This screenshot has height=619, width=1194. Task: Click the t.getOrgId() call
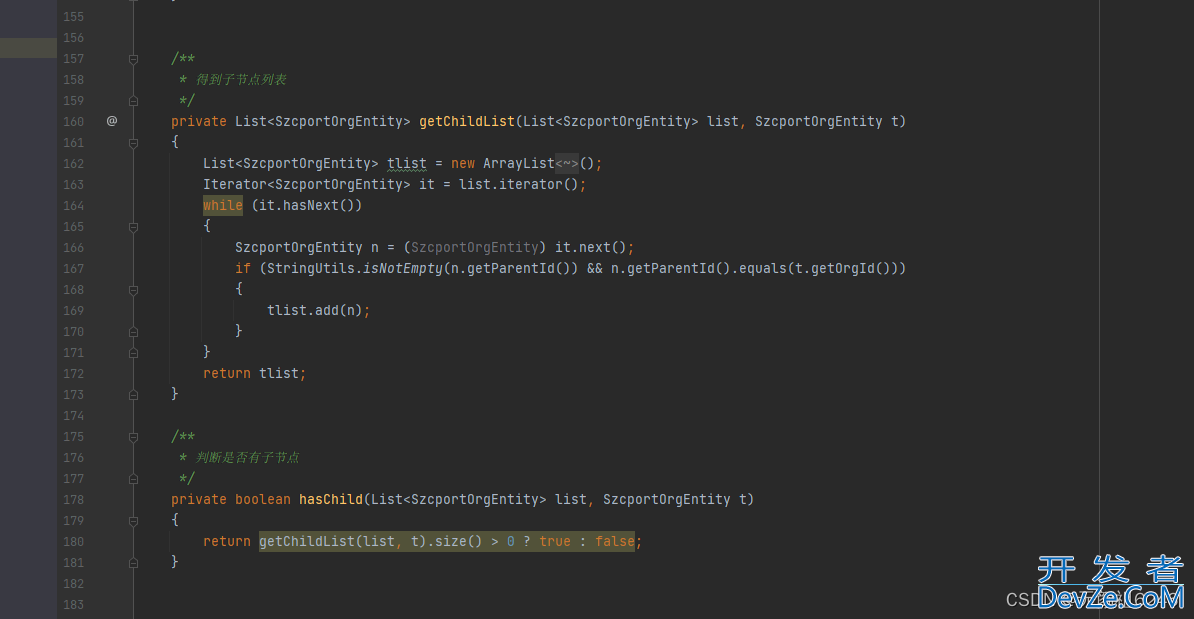coord(842,268)
